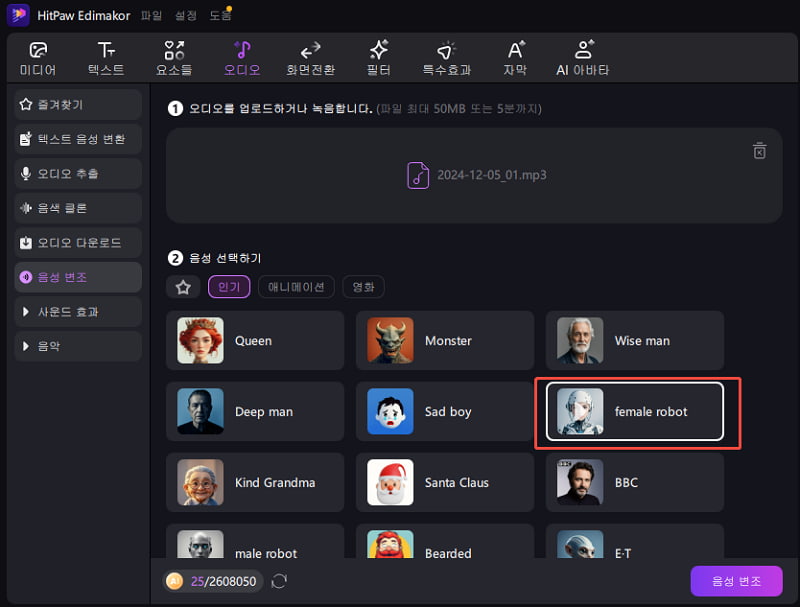Open the 특수효과 (Special Effects) panel
800x607 pixels.
446,57
